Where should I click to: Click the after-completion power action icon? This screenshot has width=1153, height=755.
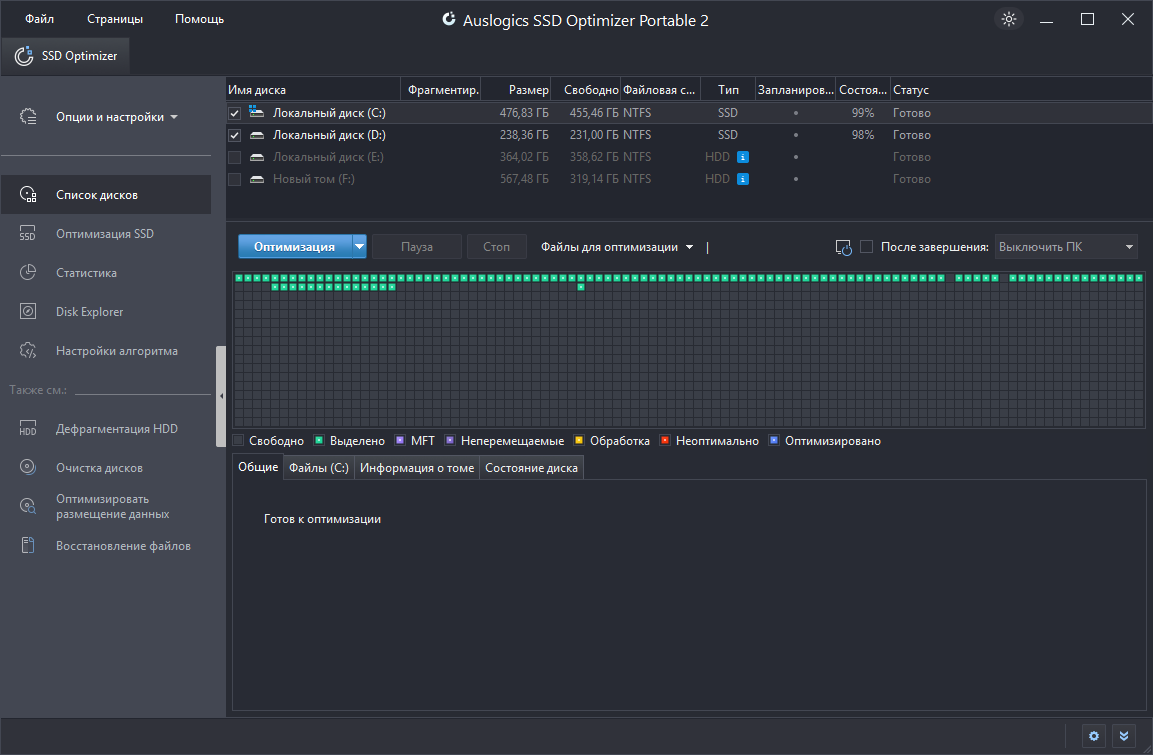pyautogui.click(x=843, y=248)
